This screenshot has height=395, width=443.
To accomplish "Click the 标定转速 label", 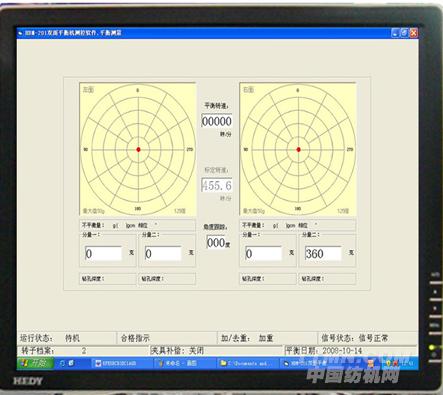I will (216, 170).
